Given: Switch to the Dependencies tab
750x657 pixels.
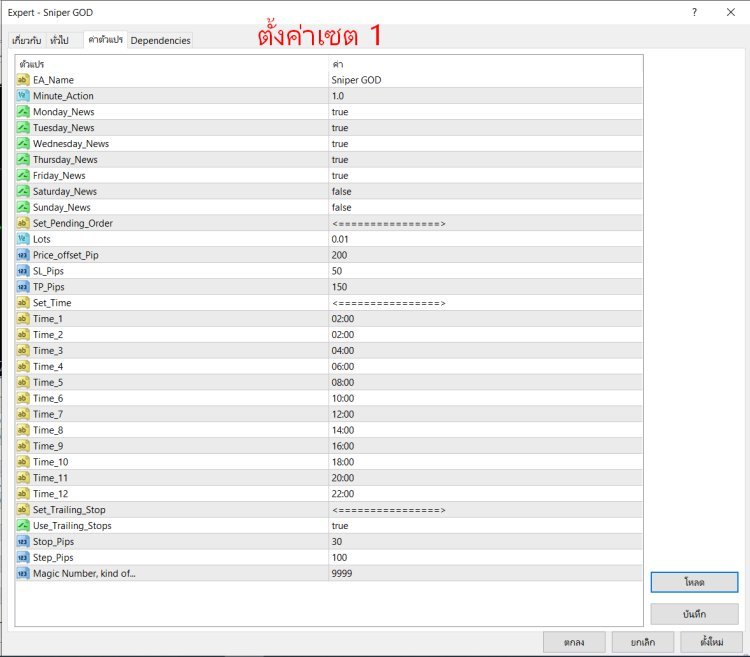Looking at the screenshot, I should (160, 40).
